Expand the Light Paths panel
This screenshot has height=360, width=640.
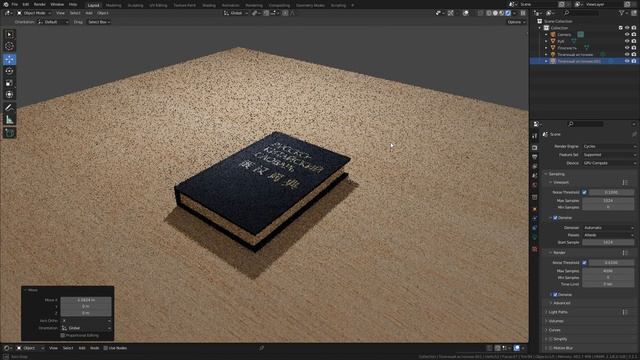(x=558, y=312)
